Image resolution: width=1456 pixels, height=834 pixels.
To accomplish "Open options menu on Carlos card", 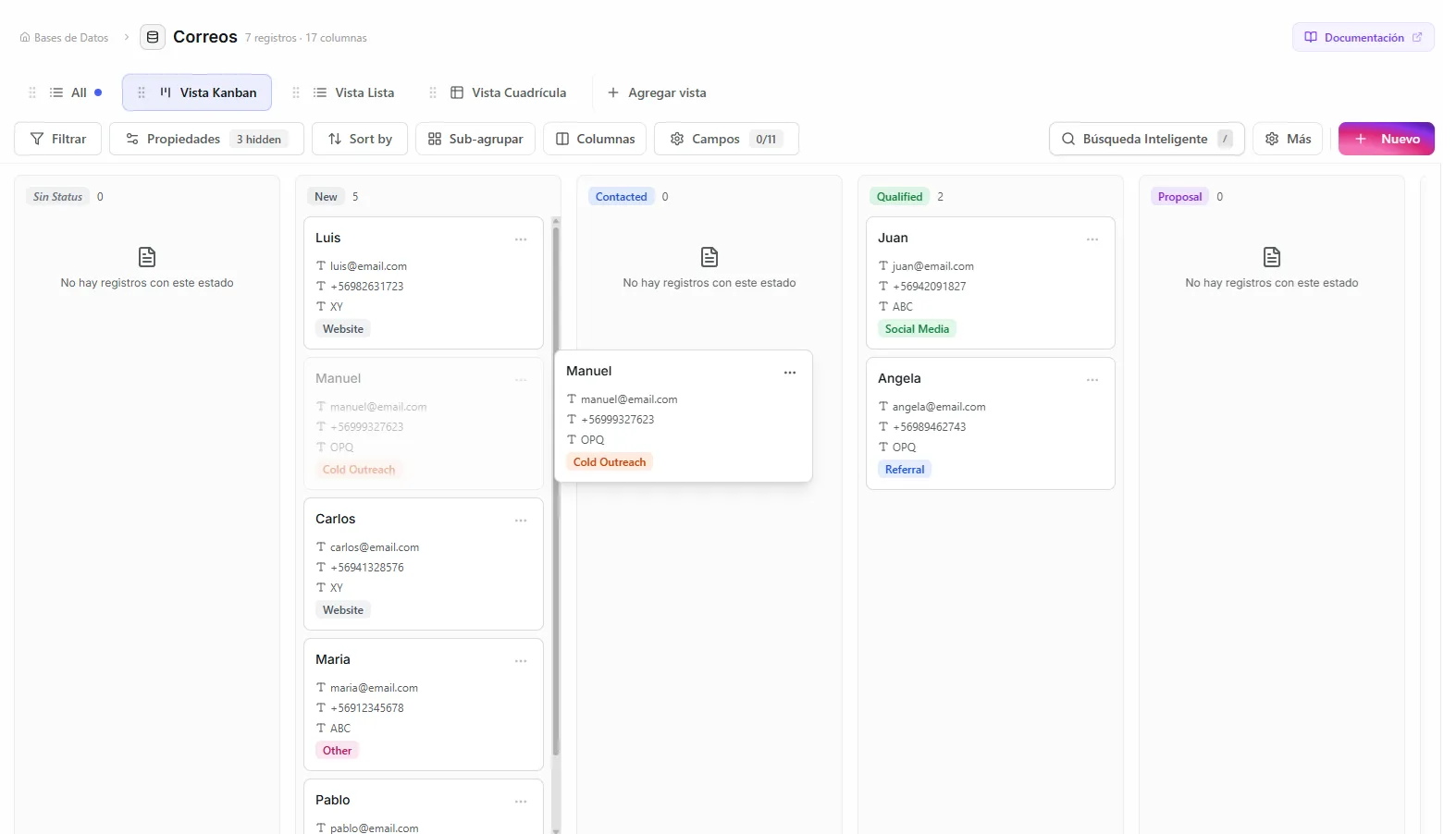I will (521, 521).
